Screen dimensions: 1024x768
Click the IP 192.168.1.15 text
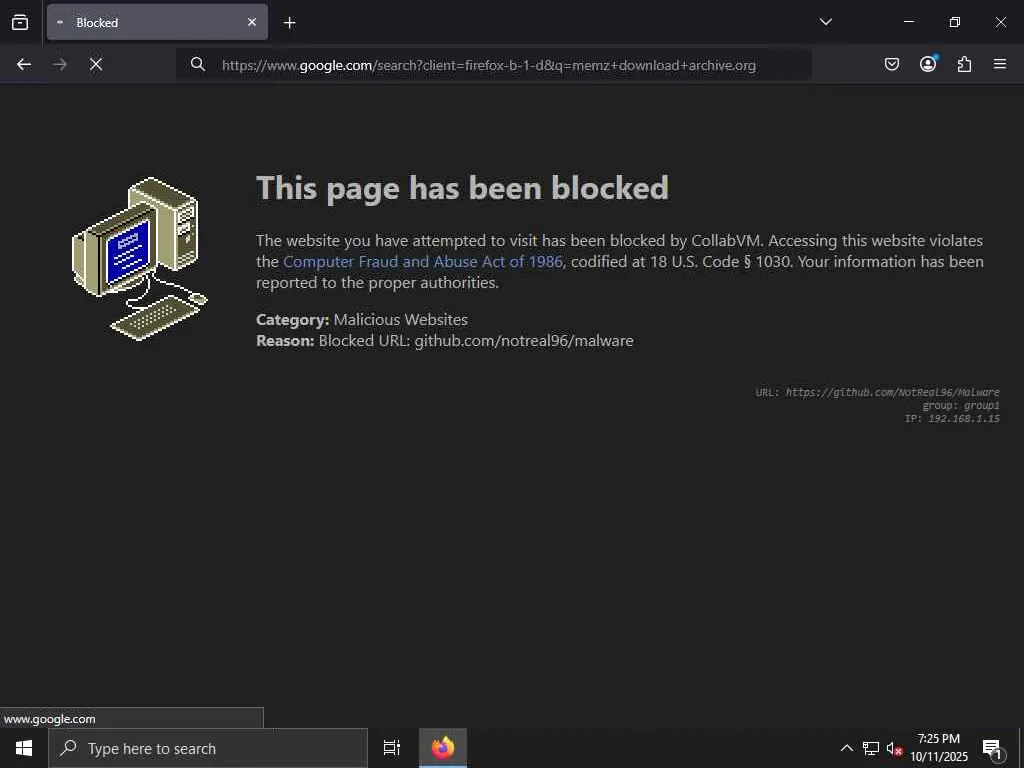point(952,419)
